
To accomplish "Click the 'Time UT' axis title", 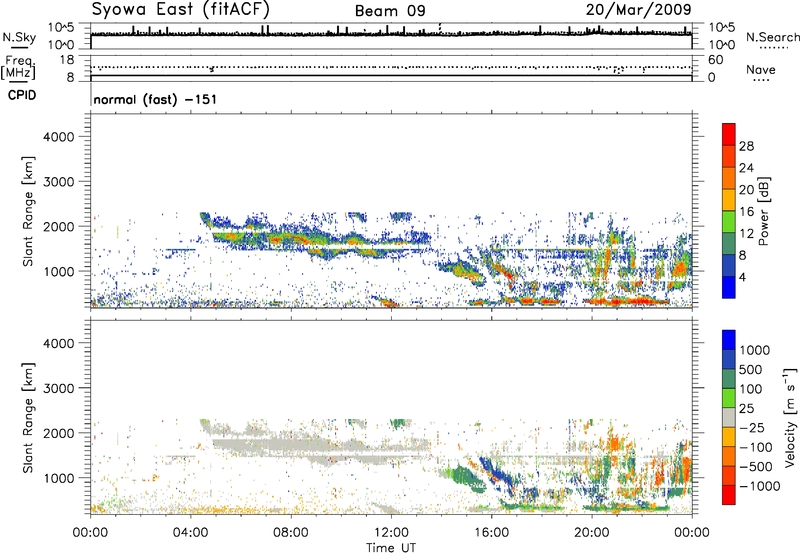I will coord(391,548).
